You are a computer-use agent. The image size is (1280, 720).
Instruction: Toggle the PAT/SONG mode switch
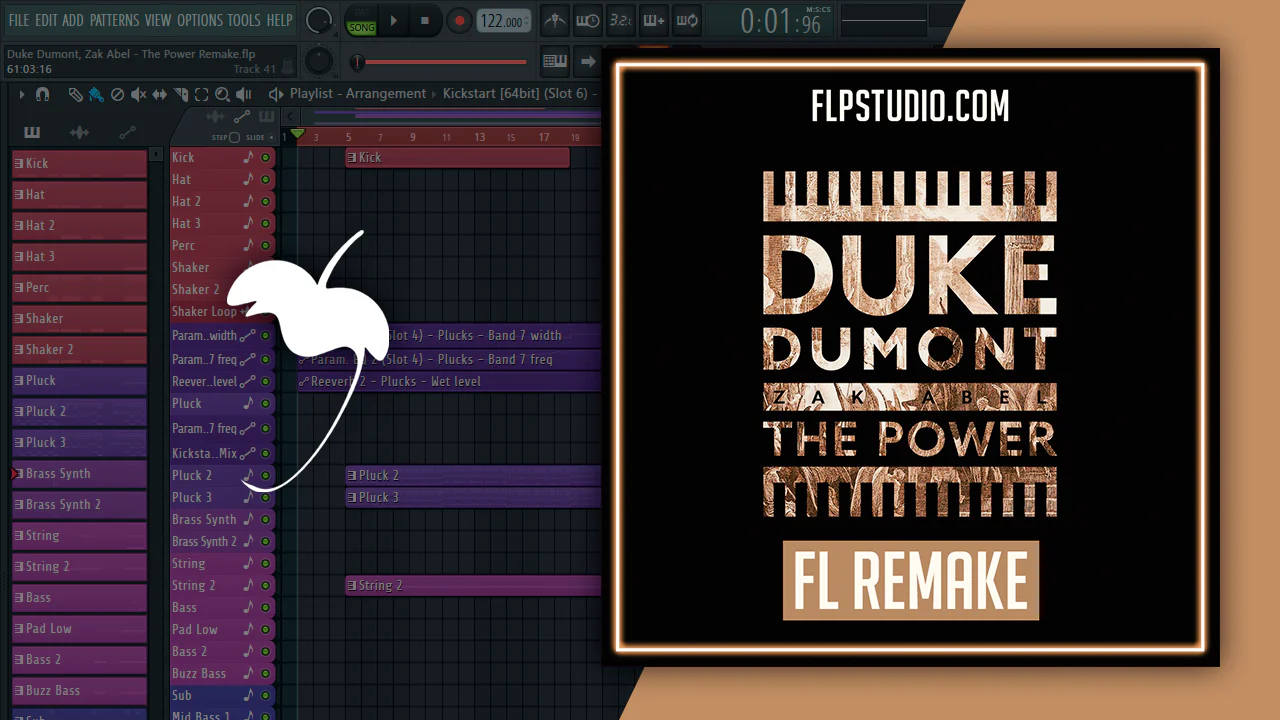(x=361, y=20)
